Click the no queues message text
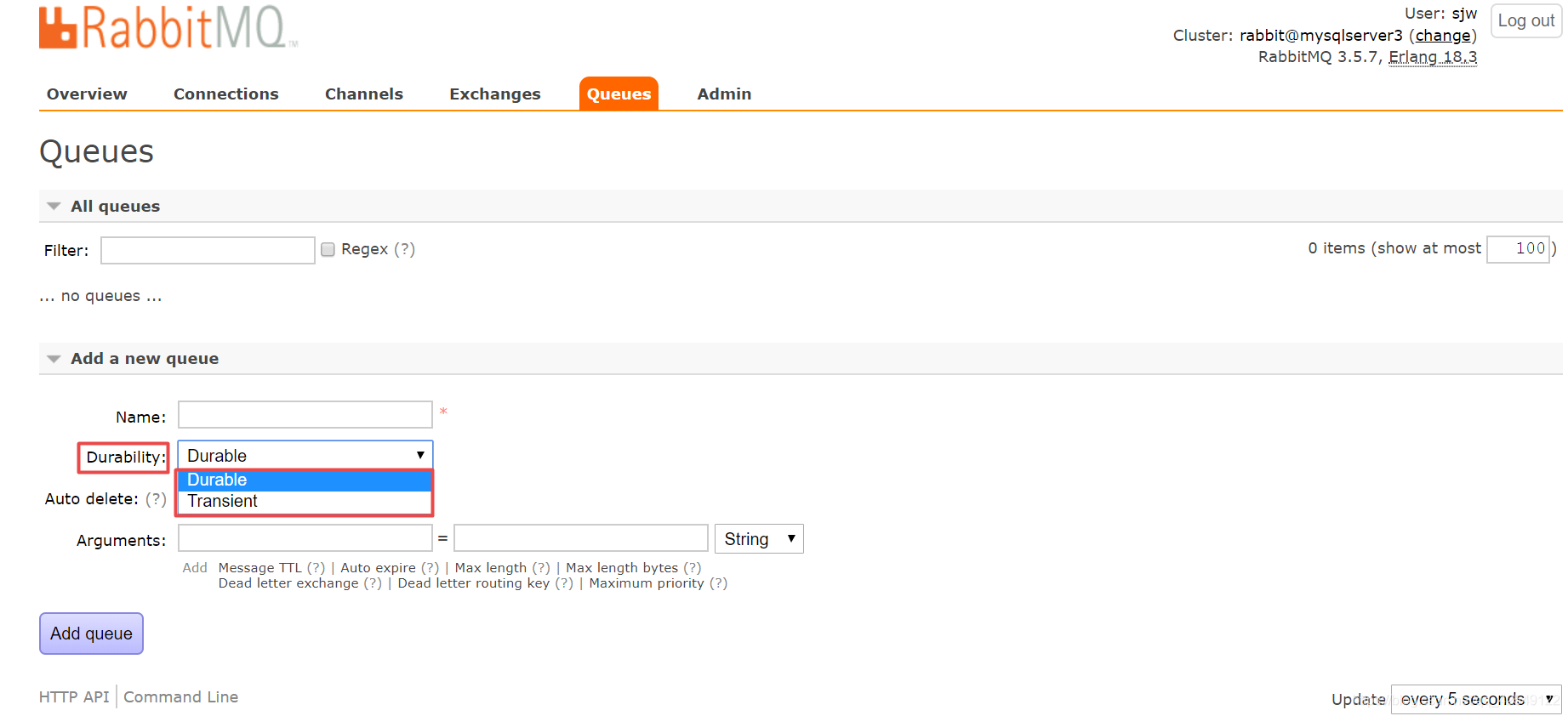1568x716 pixels. (100, 296)
